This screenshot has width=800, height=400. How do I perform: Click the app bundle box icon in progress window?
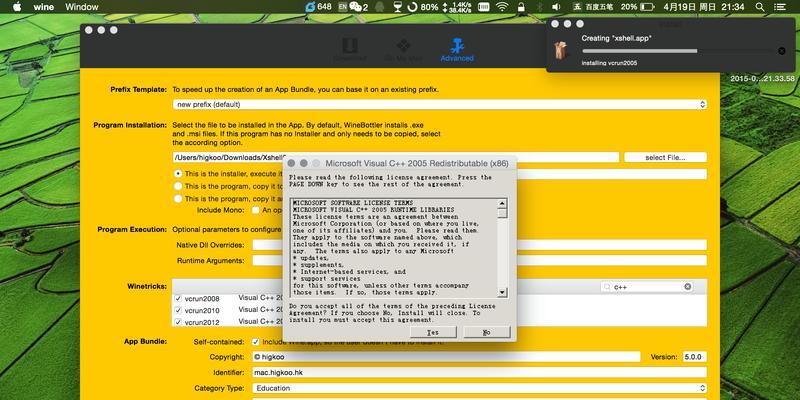(x=561, y=51)
